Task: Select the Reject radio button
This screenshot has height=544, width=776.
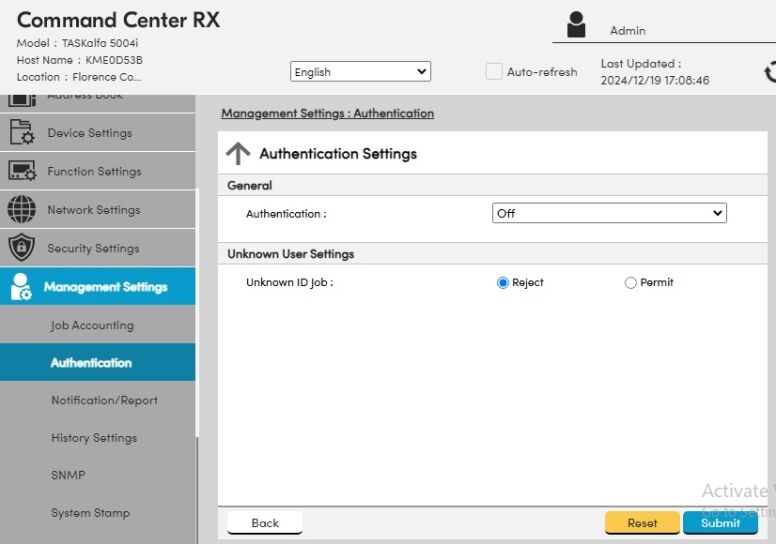Action: click(503, 283)
